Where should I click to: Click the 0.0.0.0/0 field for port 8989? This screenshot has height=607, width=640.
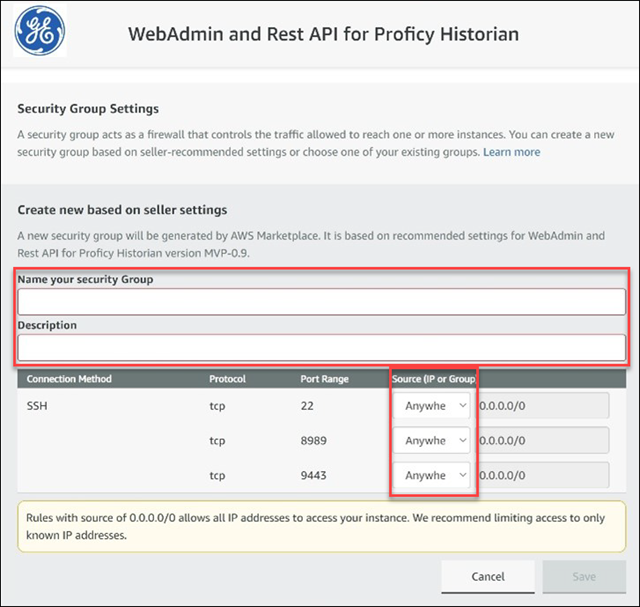(544, 440)
